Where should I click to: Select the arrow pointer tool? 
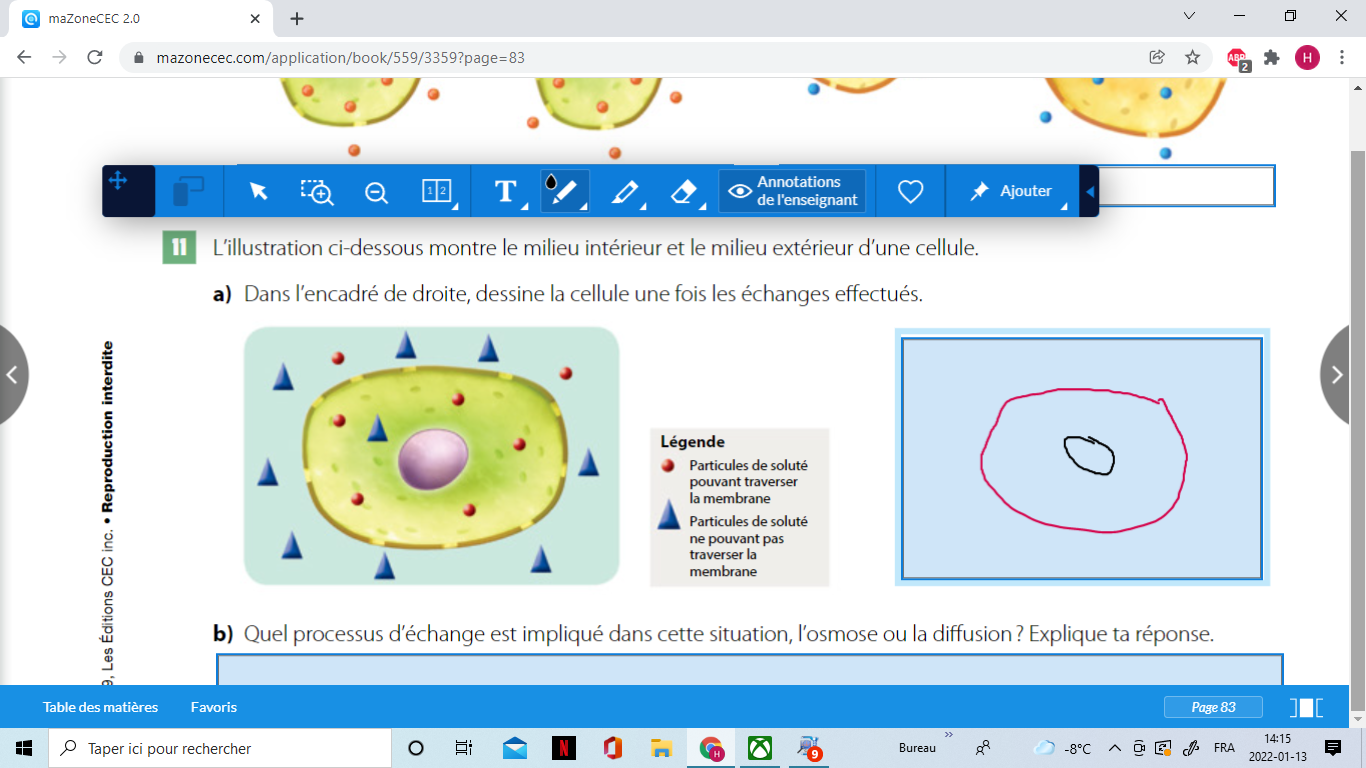coord(259,191)
